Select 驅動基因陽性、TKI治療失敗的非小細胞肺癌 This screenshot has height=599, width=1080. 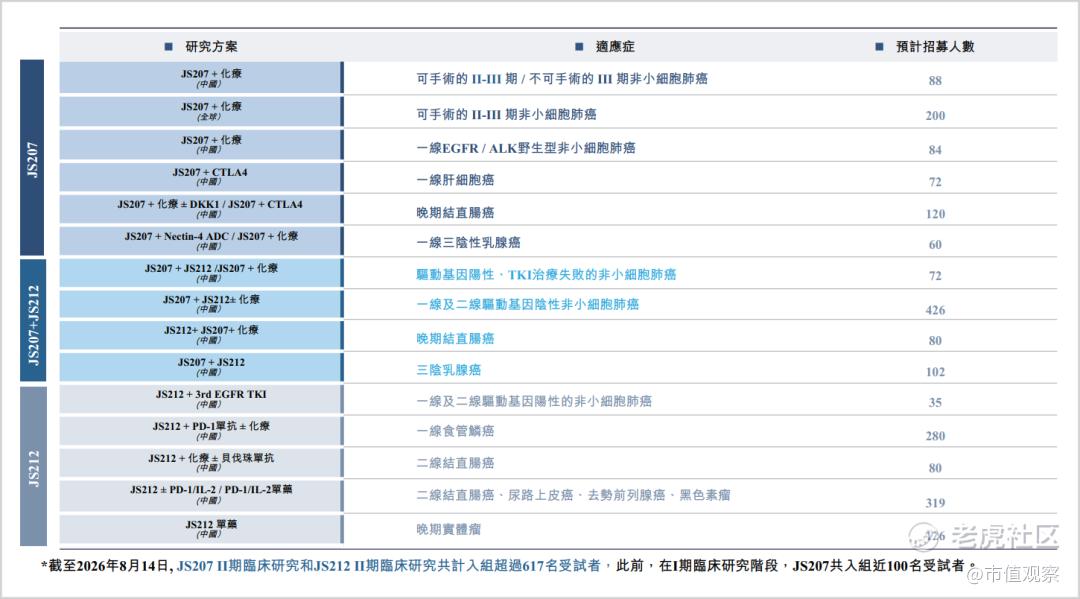click(546, 274)
